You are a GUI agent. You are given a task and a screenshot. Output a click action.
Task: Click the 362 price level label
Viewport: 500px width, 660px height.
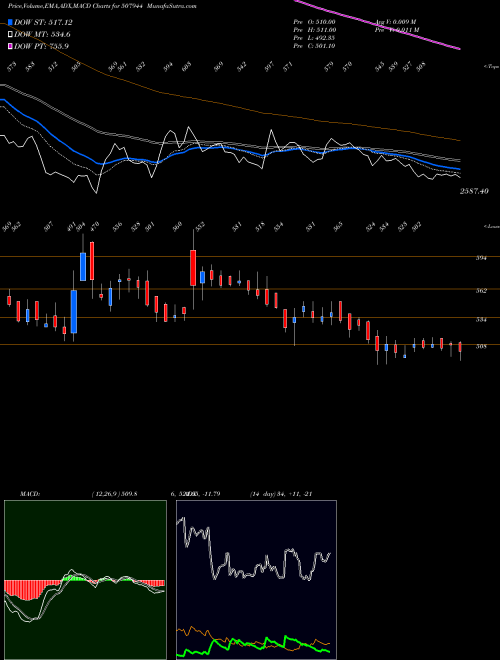(x=481, y=291)
